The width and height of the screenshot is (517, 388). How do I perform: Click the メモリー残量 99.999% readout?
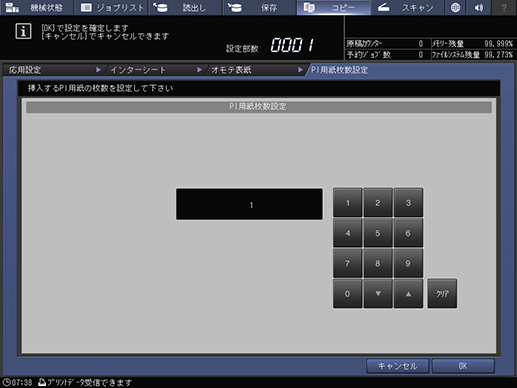tap(472, 44)
